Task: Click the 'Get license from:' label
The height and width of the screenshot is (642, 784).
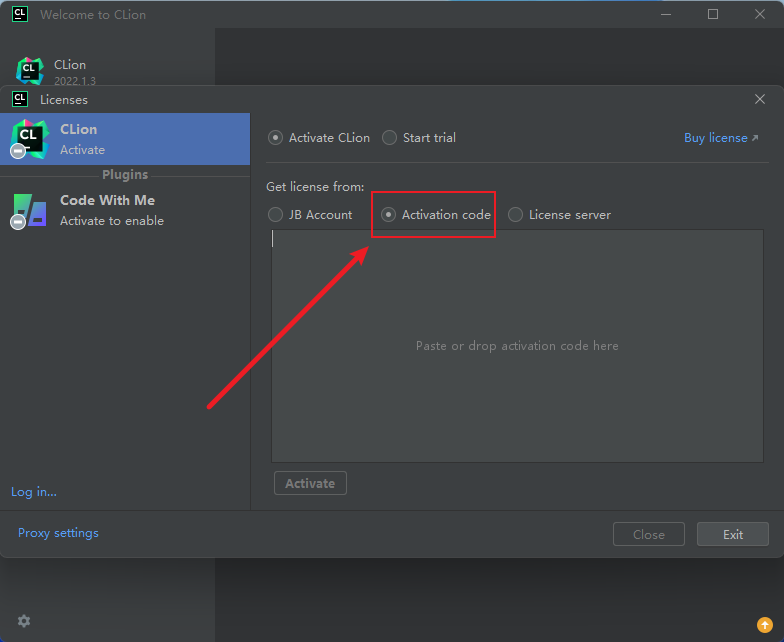Action: tap(315, 186)
